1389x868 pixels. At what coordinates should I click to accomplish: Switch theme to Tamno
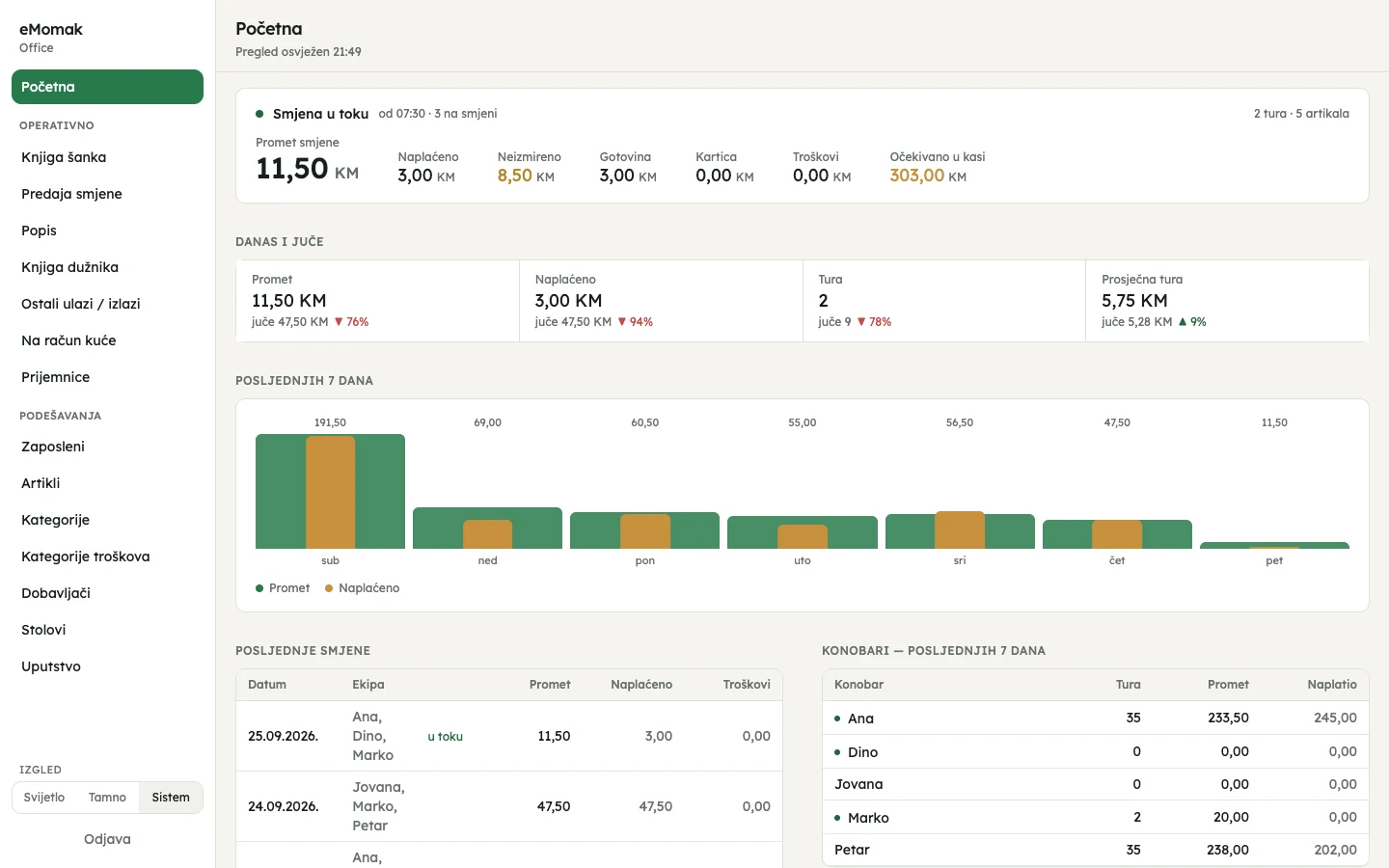tap(107, 798)
